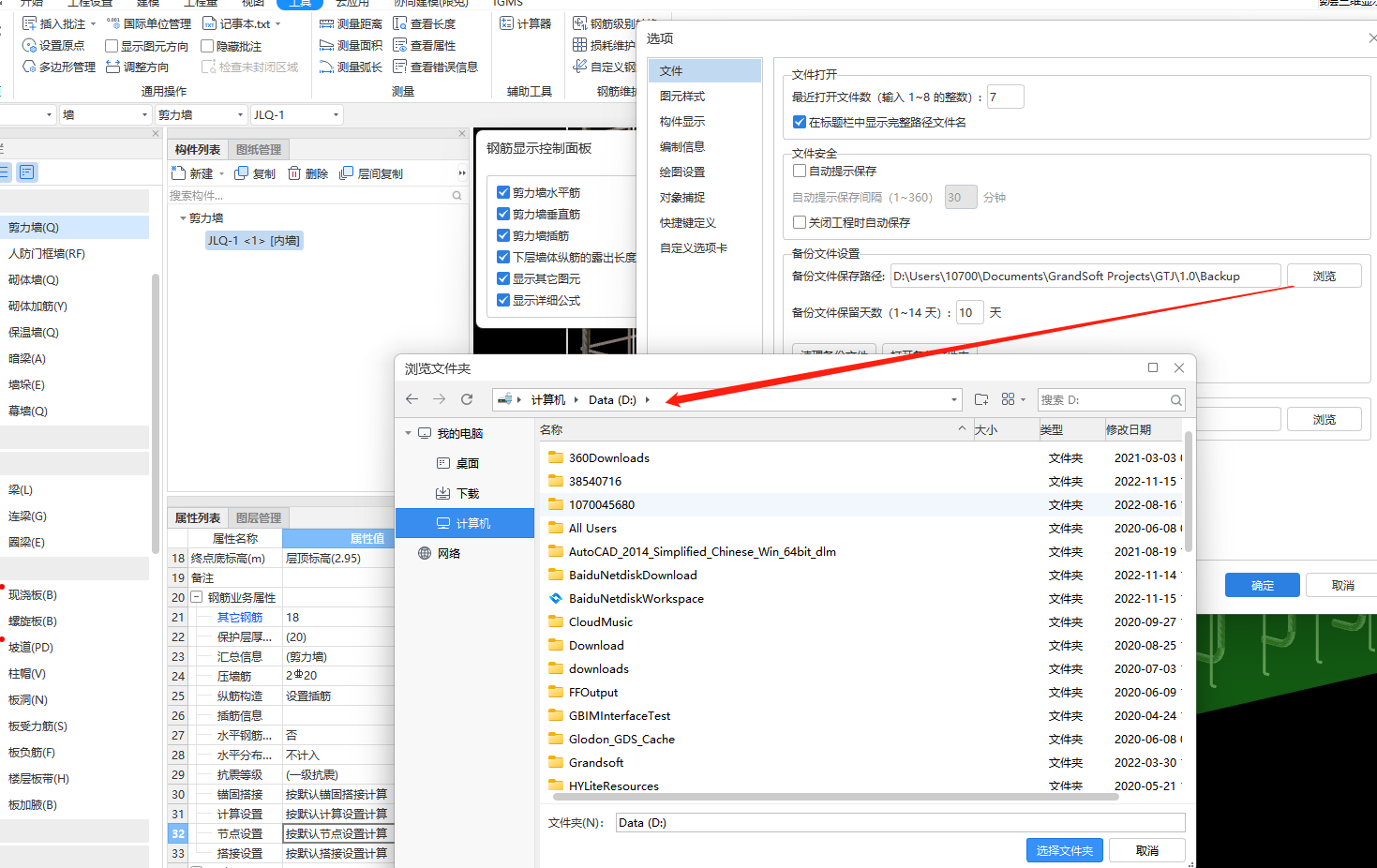The width and height of the screenshot is (1377, 868).
Task: Click the 搜索 D: search field
Action: coord(1111,399)
